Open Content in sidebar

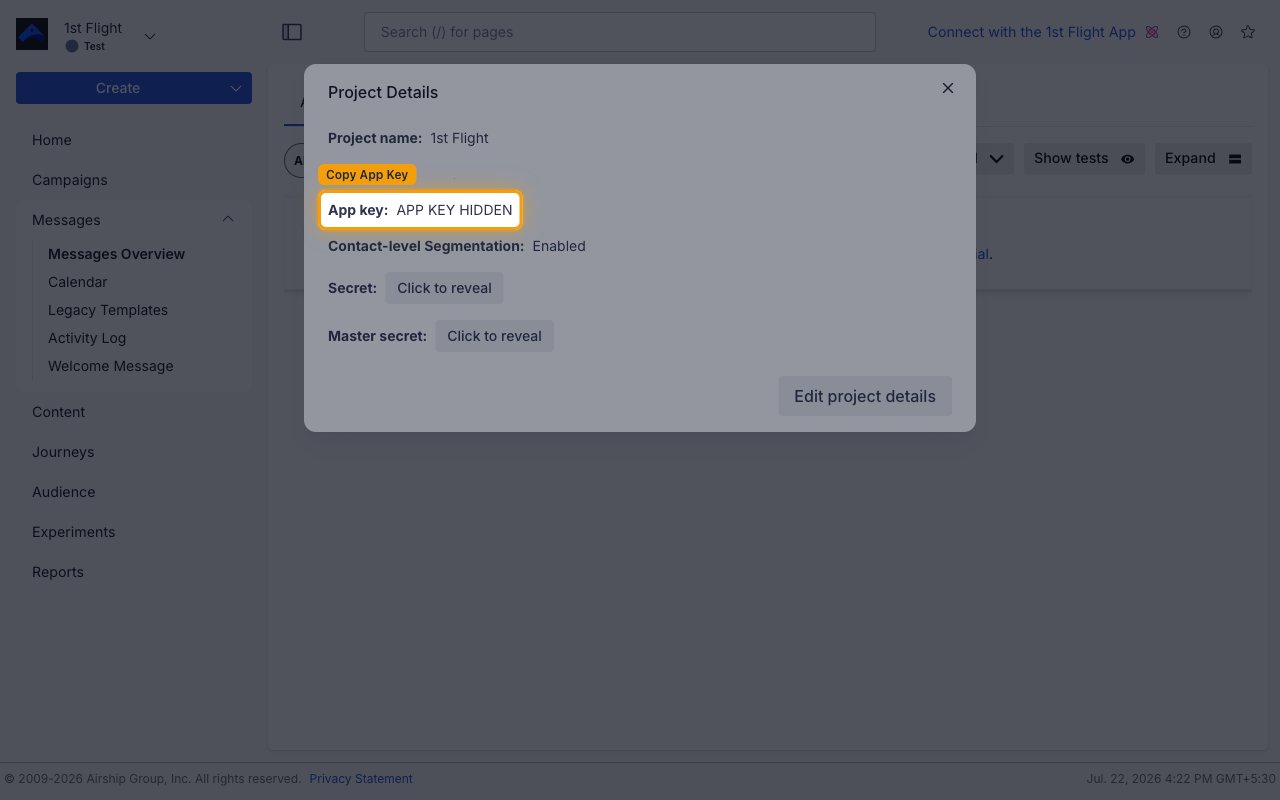[x=58, y=412]
